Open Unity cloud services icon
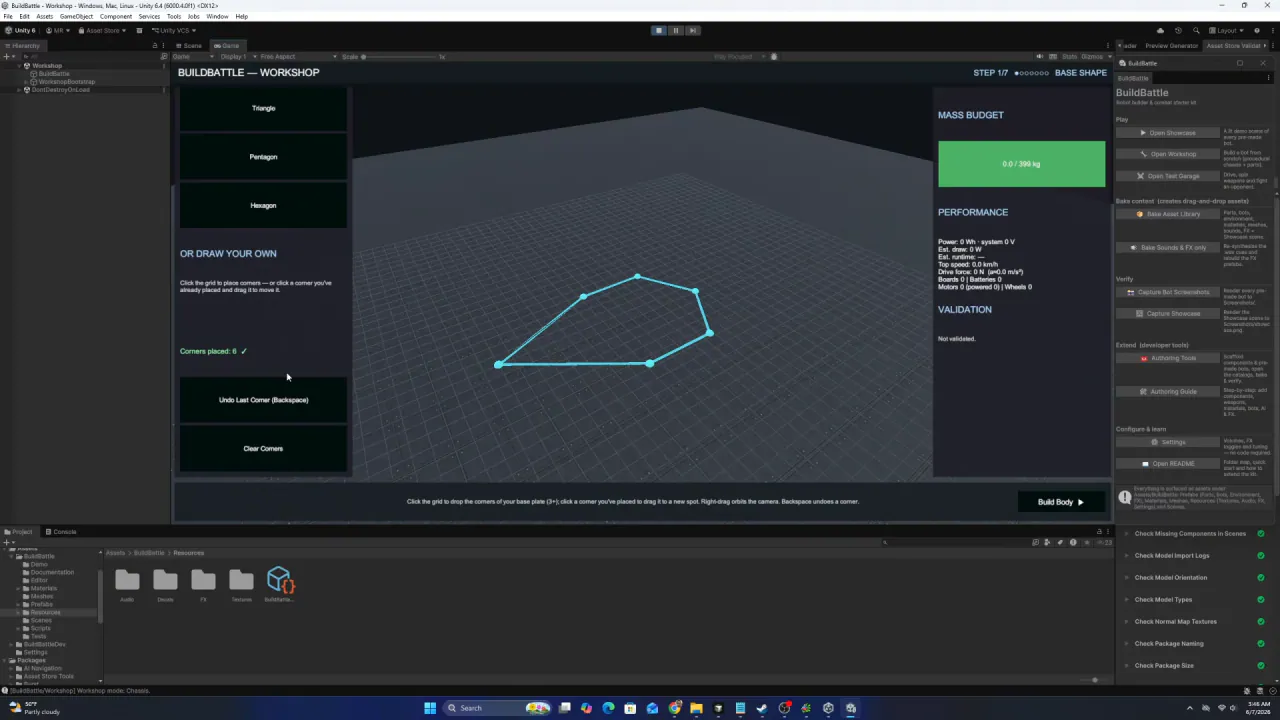The image size is (1280, 720). pyautogui.click(x=1160, y=30)
